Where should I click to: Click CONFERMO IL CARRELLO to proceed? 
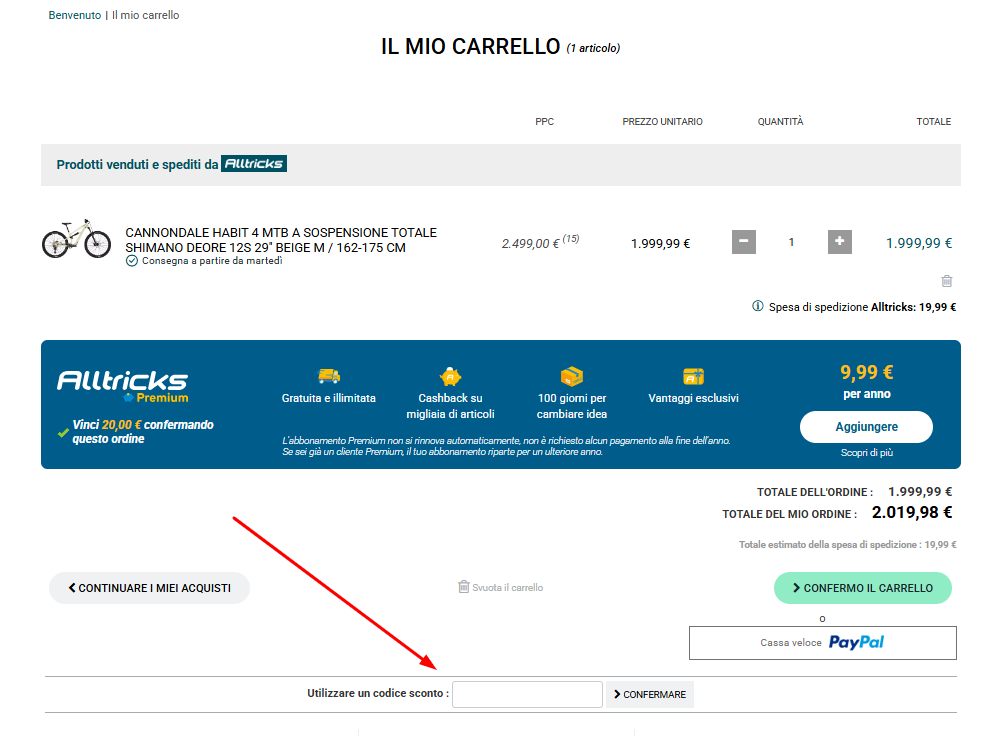coord(862,588)
